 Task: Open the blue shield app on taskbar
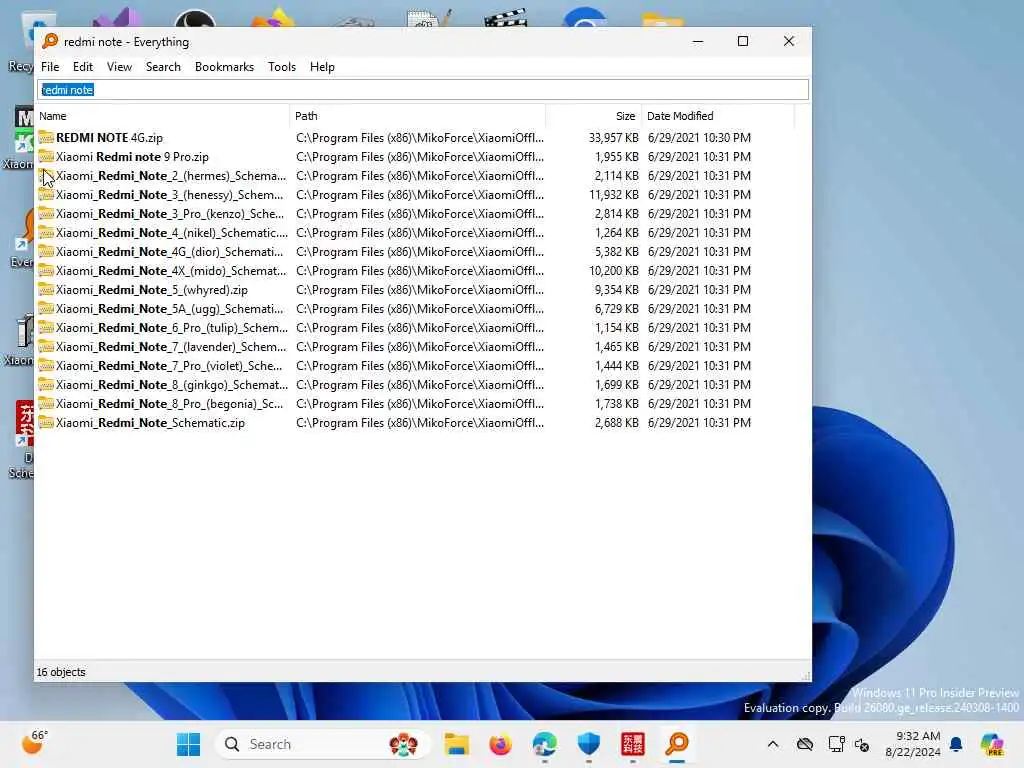pyautogui.click(x=588, y=744)
